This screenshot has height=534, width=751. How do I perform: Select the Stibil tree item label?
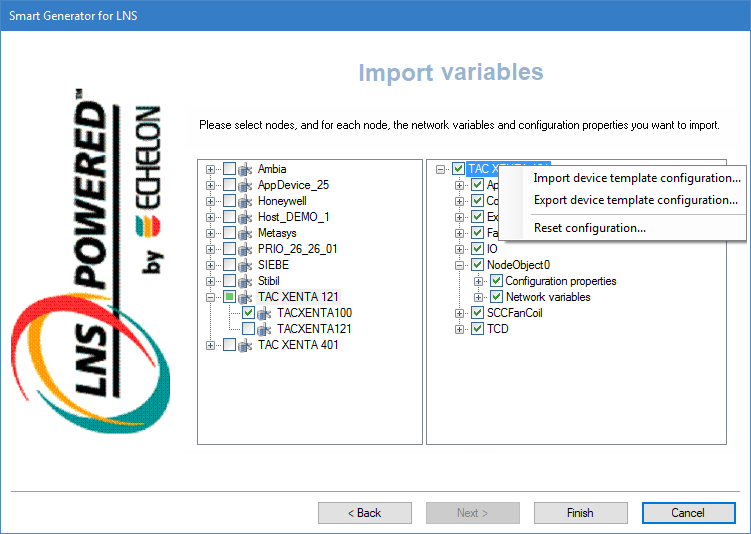tap(271, 281)
